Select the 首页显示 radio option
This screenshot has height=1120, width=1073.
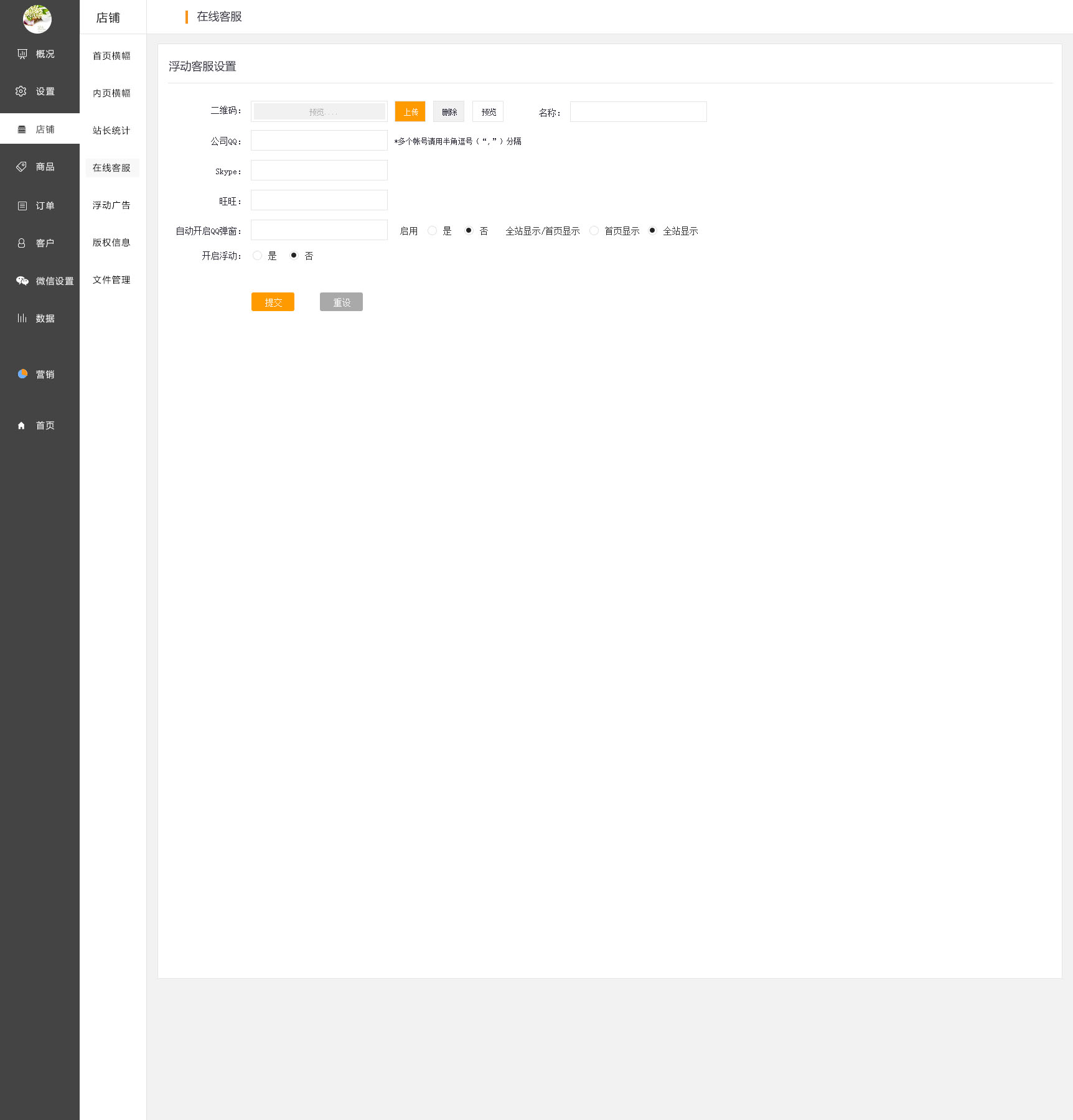594,231
